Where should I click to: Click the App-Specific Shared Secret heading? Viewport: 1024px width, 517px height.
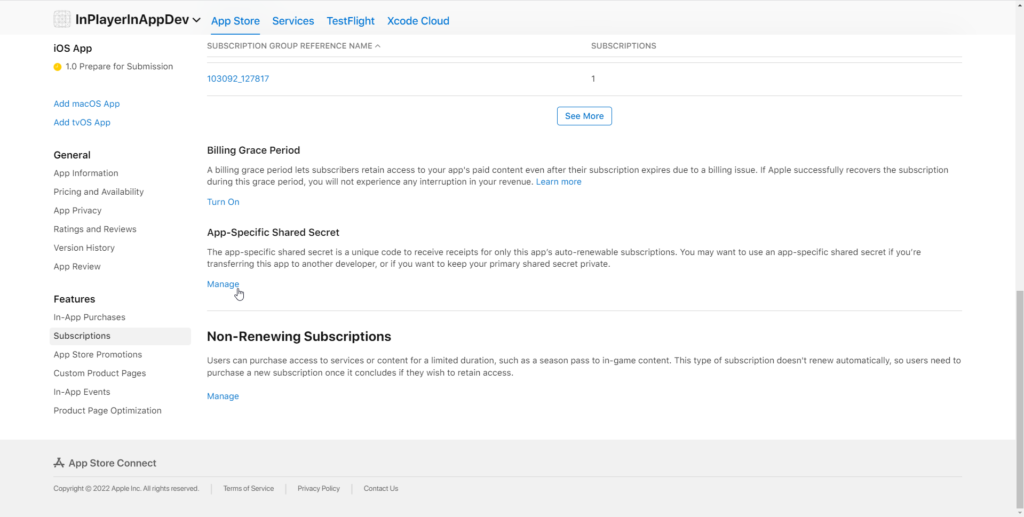point(273,232)
